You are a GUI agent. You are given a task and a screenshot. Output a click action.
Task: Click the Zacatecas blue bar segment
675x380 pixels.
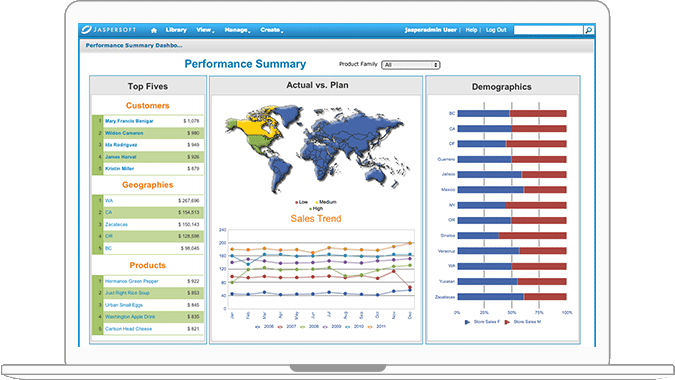coord(491,297)
